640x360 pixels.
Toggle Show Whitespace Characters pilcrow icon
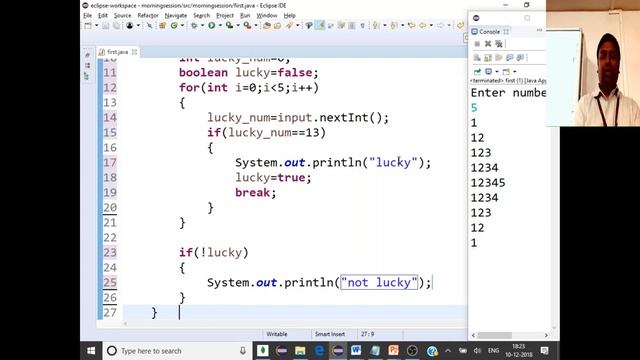(x=362, y=25)
